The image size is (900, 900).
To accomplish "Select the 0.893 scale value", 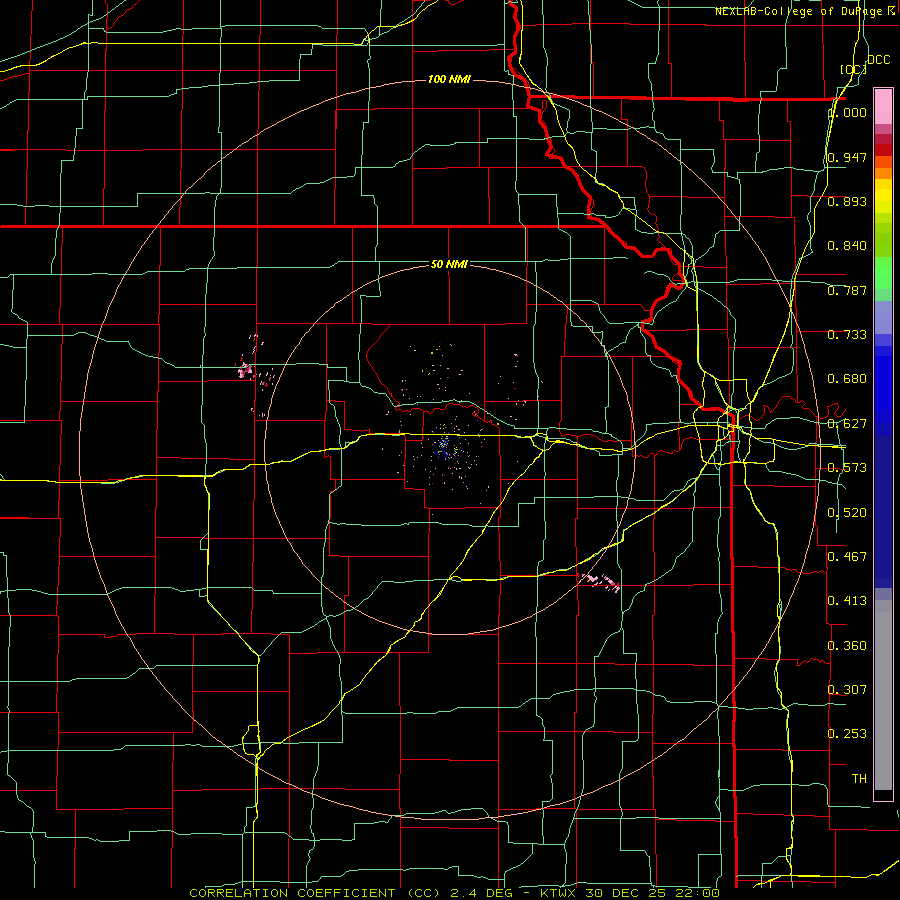I will point(847,201).
